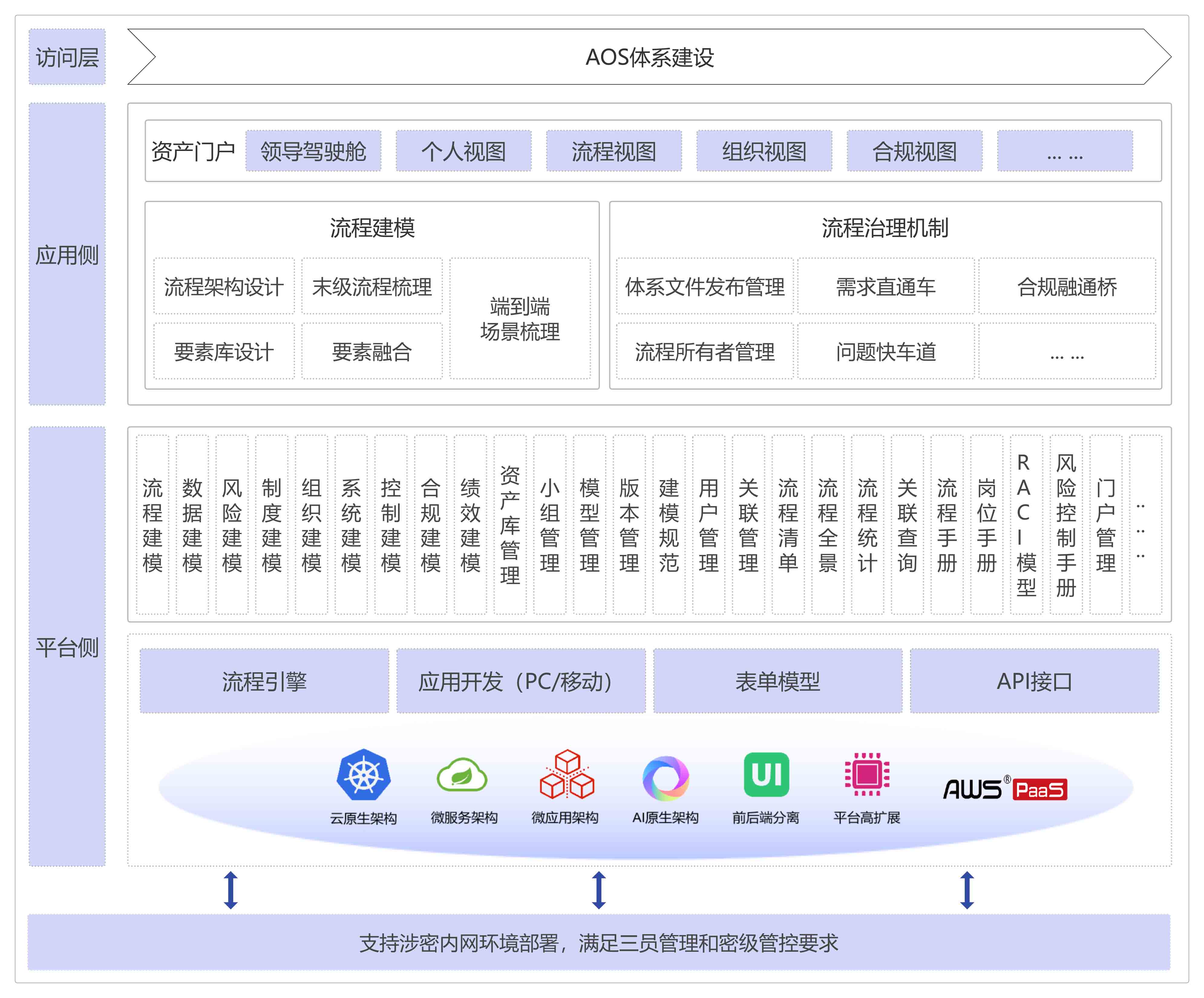This screenshot has width=1204, height=998.
Task: Click the Spring cloud 微服务架构 icon
Action: [462, 776]
